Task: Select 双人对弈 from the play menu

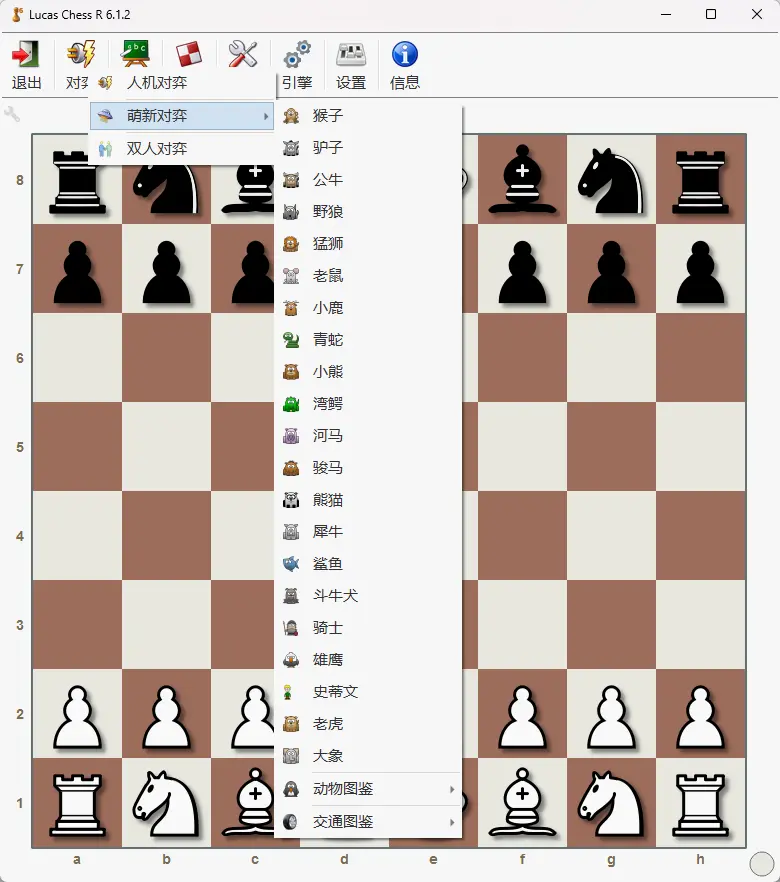Action: pyautogui.click(x=182, y=148)
